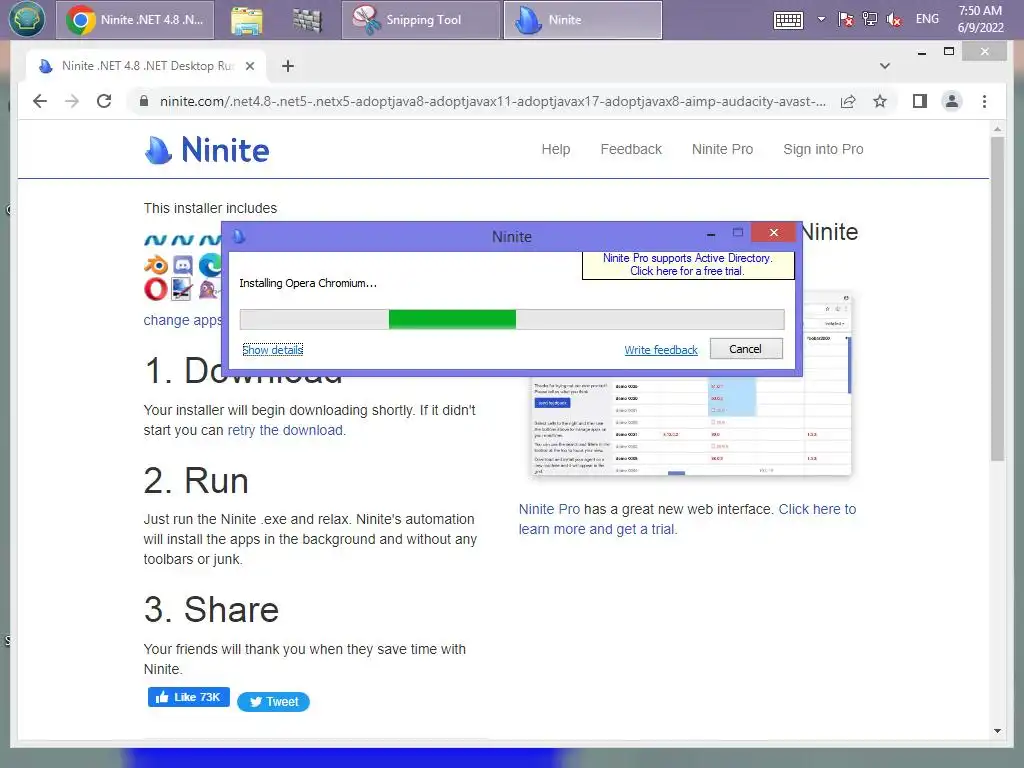
Task: Open the firewall brick wall taskbar icon
Action: 307,20
